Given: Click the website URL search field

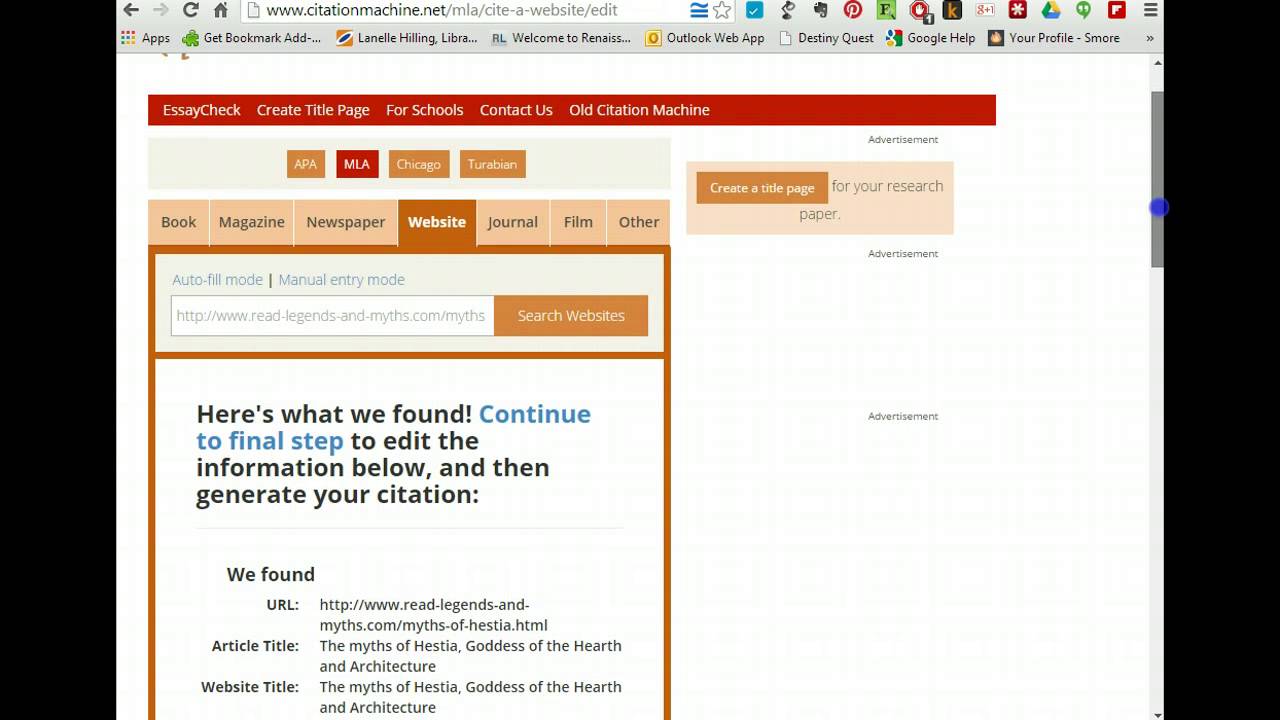Looking at the screenshot, I should coord(333,316).
